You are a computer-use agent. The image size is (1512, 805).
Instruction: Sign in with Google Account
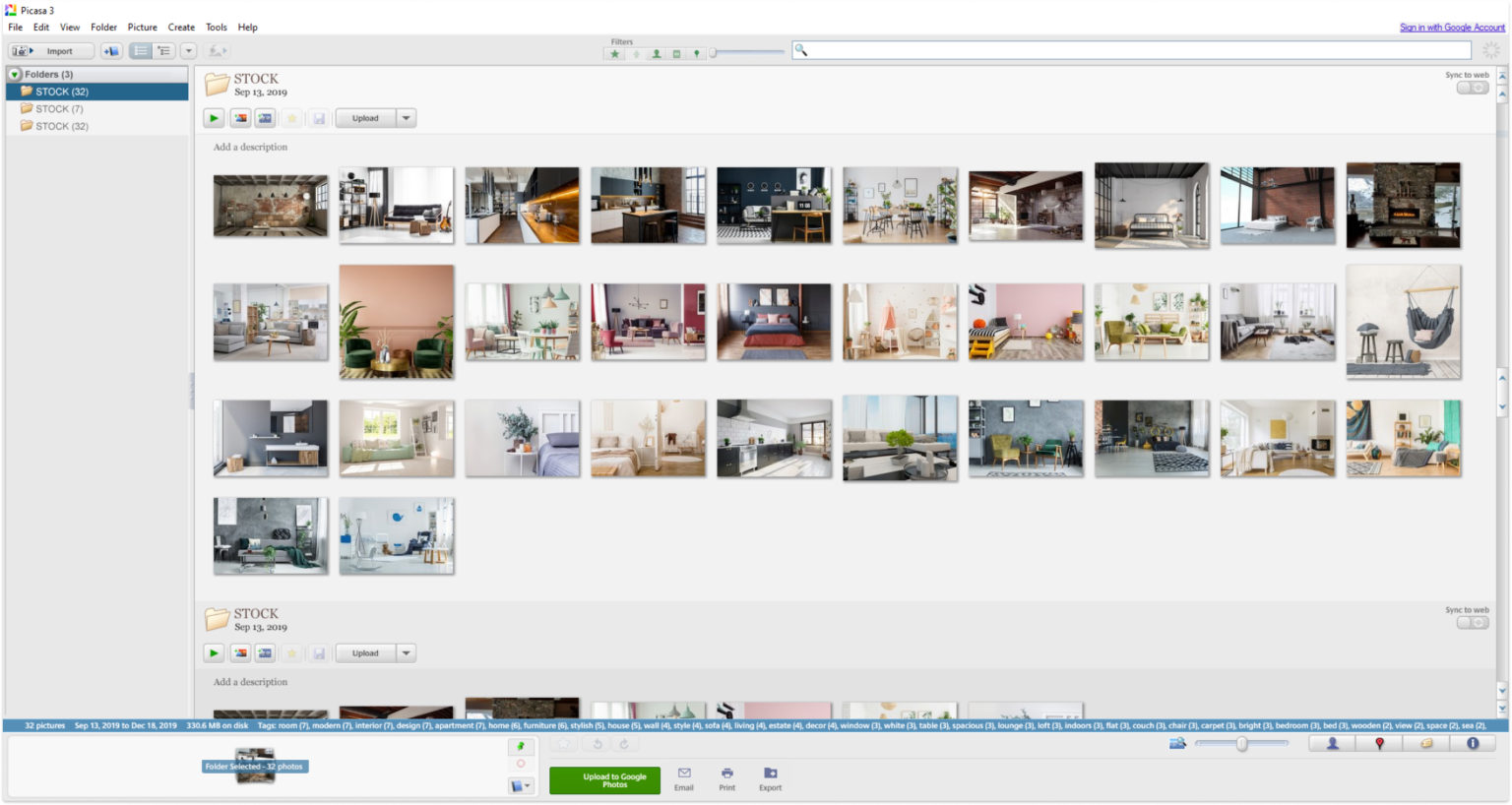click(x=1453, y=27)
